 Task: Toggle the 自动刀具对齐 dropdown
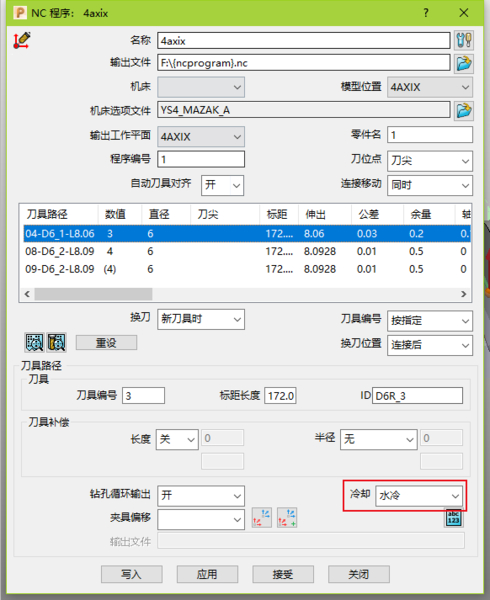coord(222,185)
